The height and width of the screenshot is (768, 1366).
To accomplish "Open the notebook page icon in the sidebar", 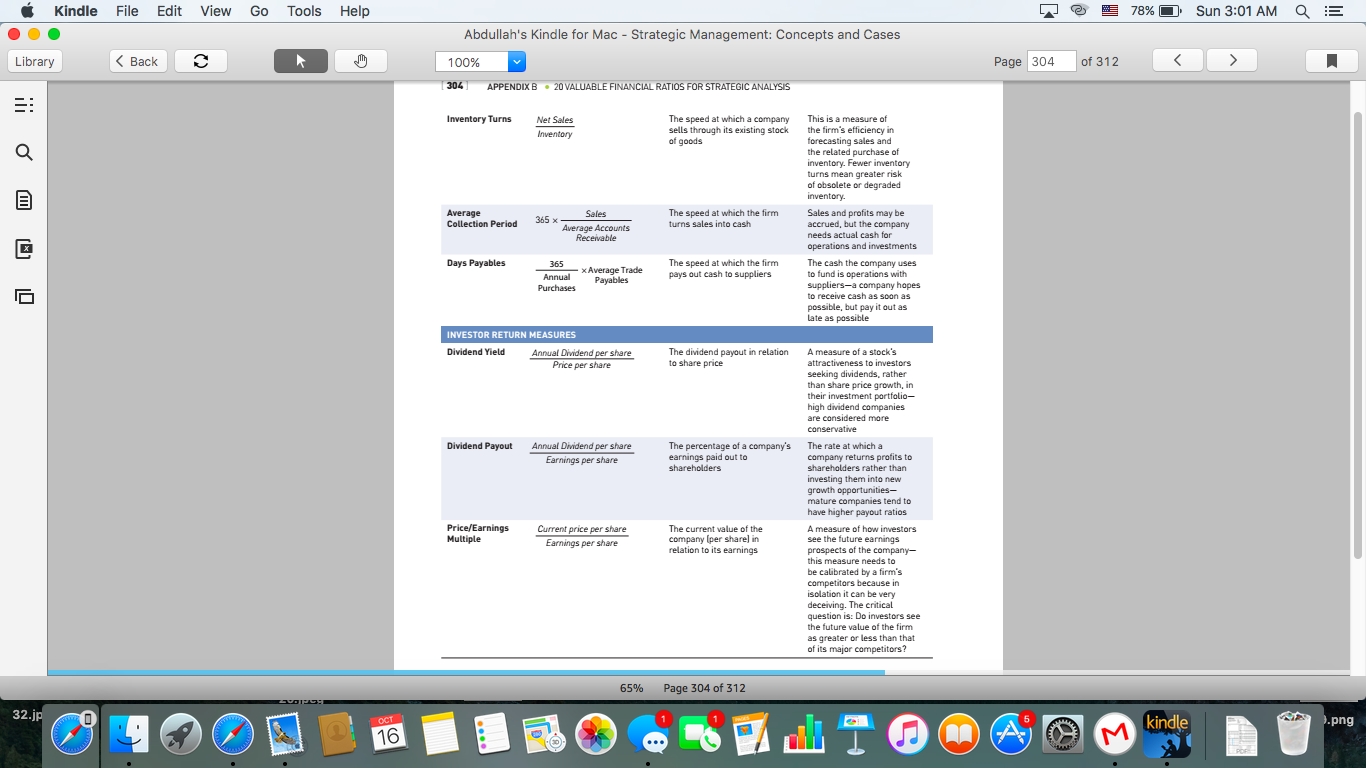I will coord(25,201).
